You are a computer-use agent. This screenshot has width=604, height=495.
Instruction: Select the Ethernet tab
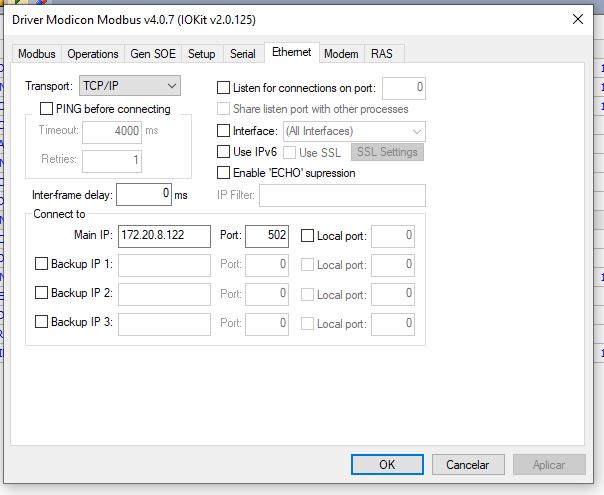(292, 52)
